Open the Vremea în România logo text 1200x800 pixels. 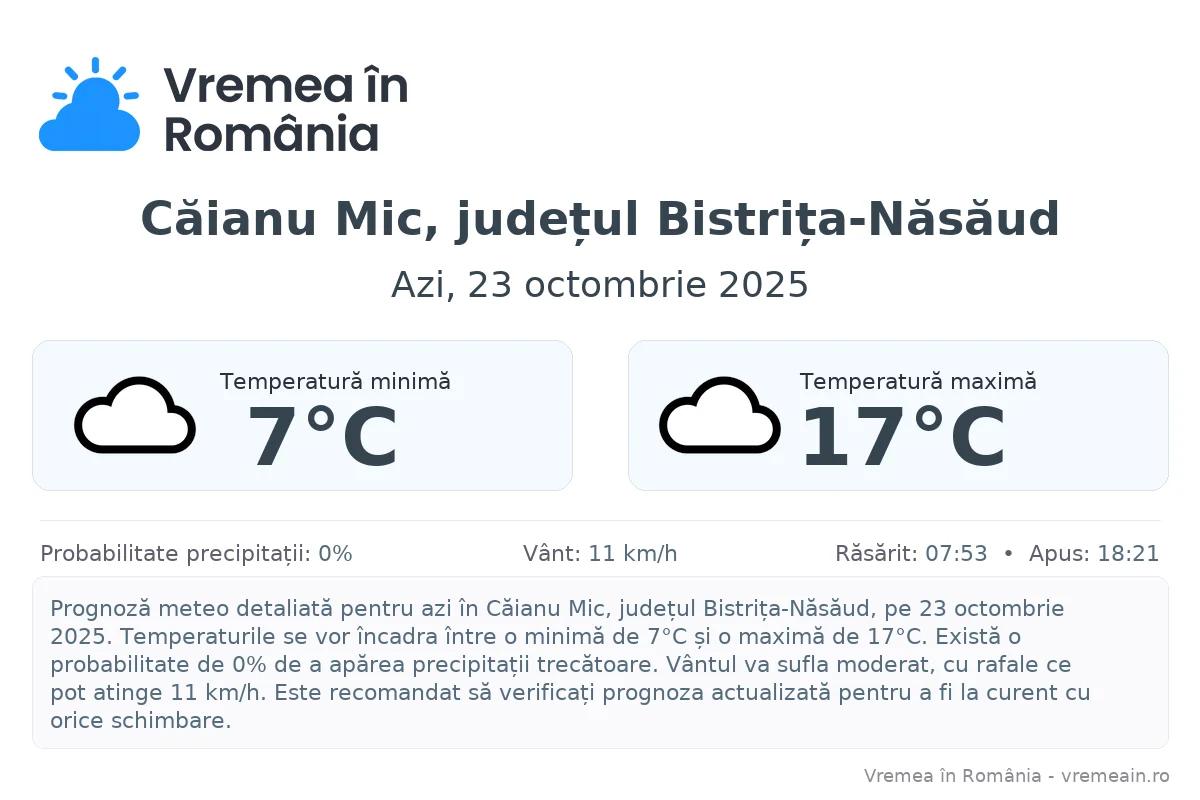(285, 108)
